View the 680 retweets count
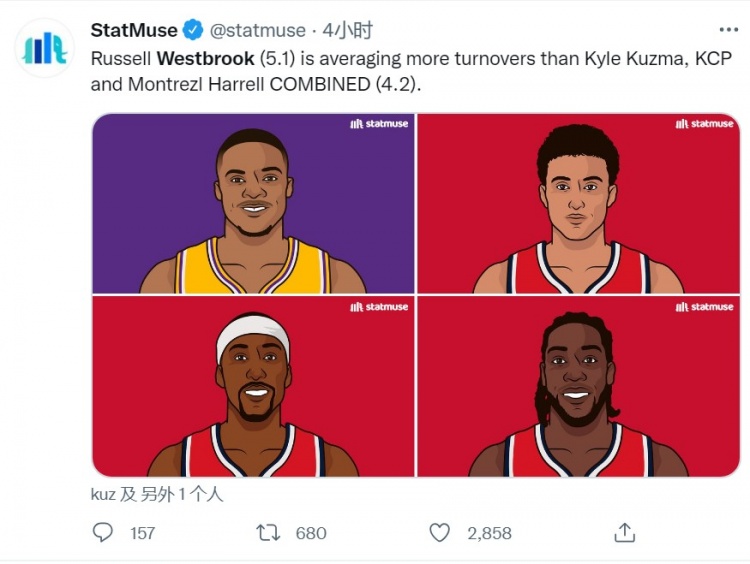This screenshot has height=564, width=750. (311, 533)
